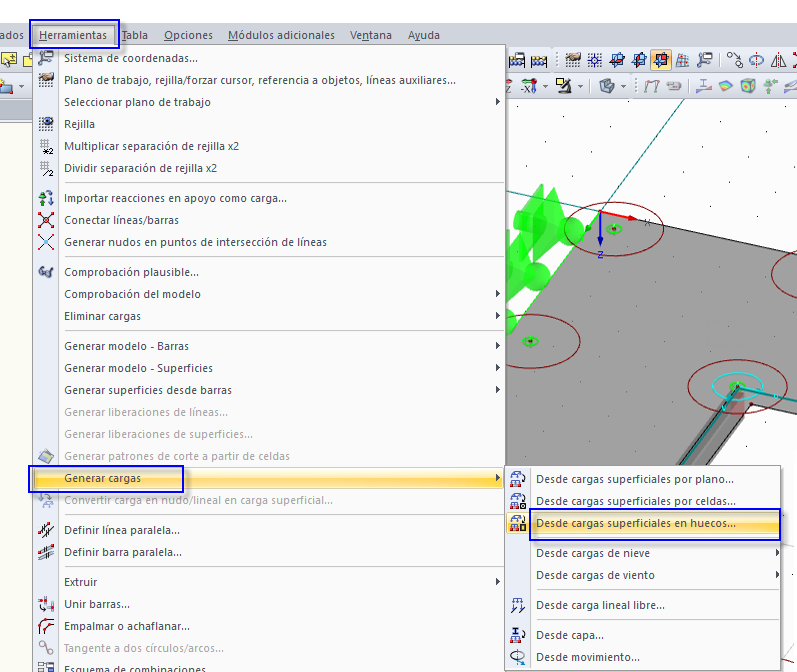This screenshot has height=672, width=797.
Task: Click the coordinate system icon in Herramientas menu
Action: click(46, 58)
